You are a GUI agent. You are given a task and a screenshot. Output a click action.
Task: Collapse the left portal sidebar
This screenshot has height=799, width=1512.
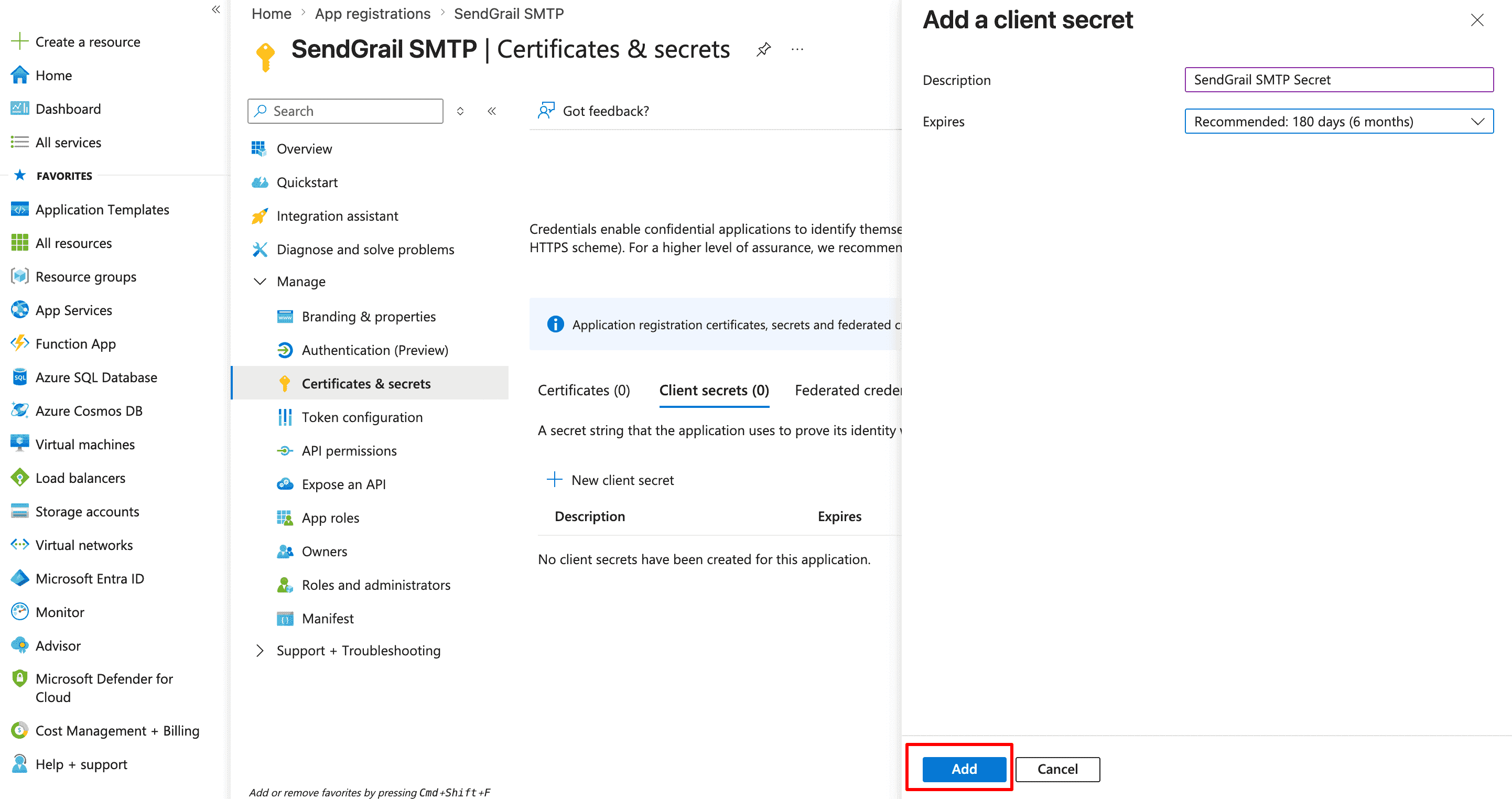pos(216,9)
